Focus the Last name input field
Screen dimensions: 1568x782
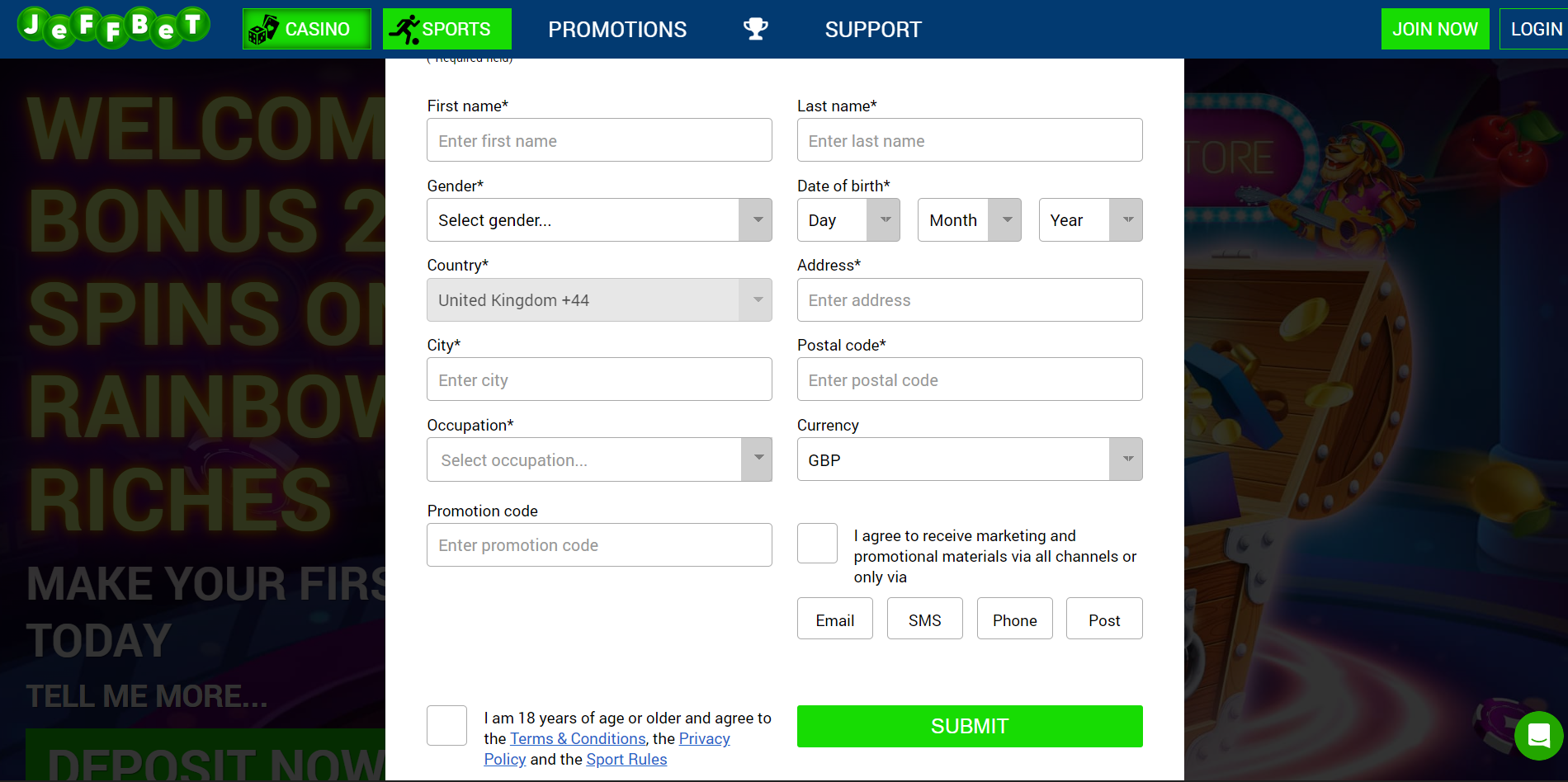click(x=970, y=140)
